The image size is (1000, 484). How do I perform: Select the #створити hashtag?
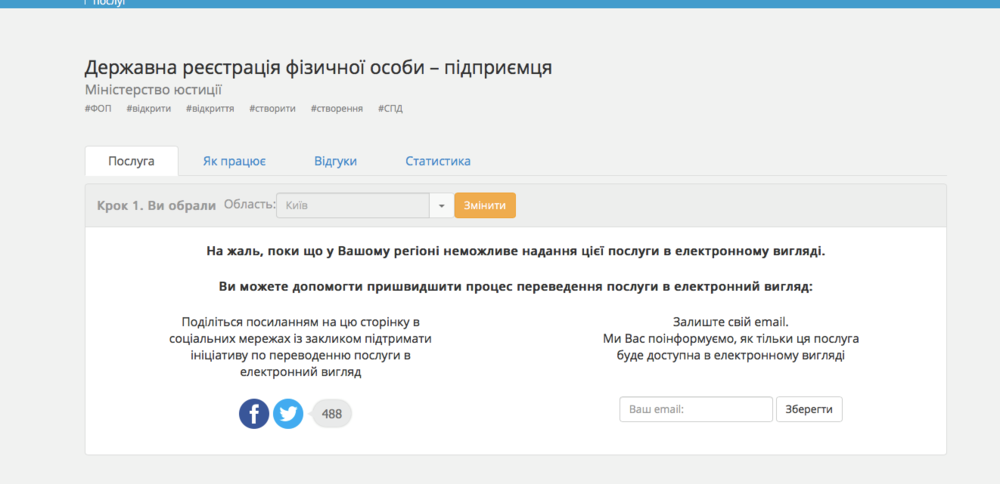point(272,108)
